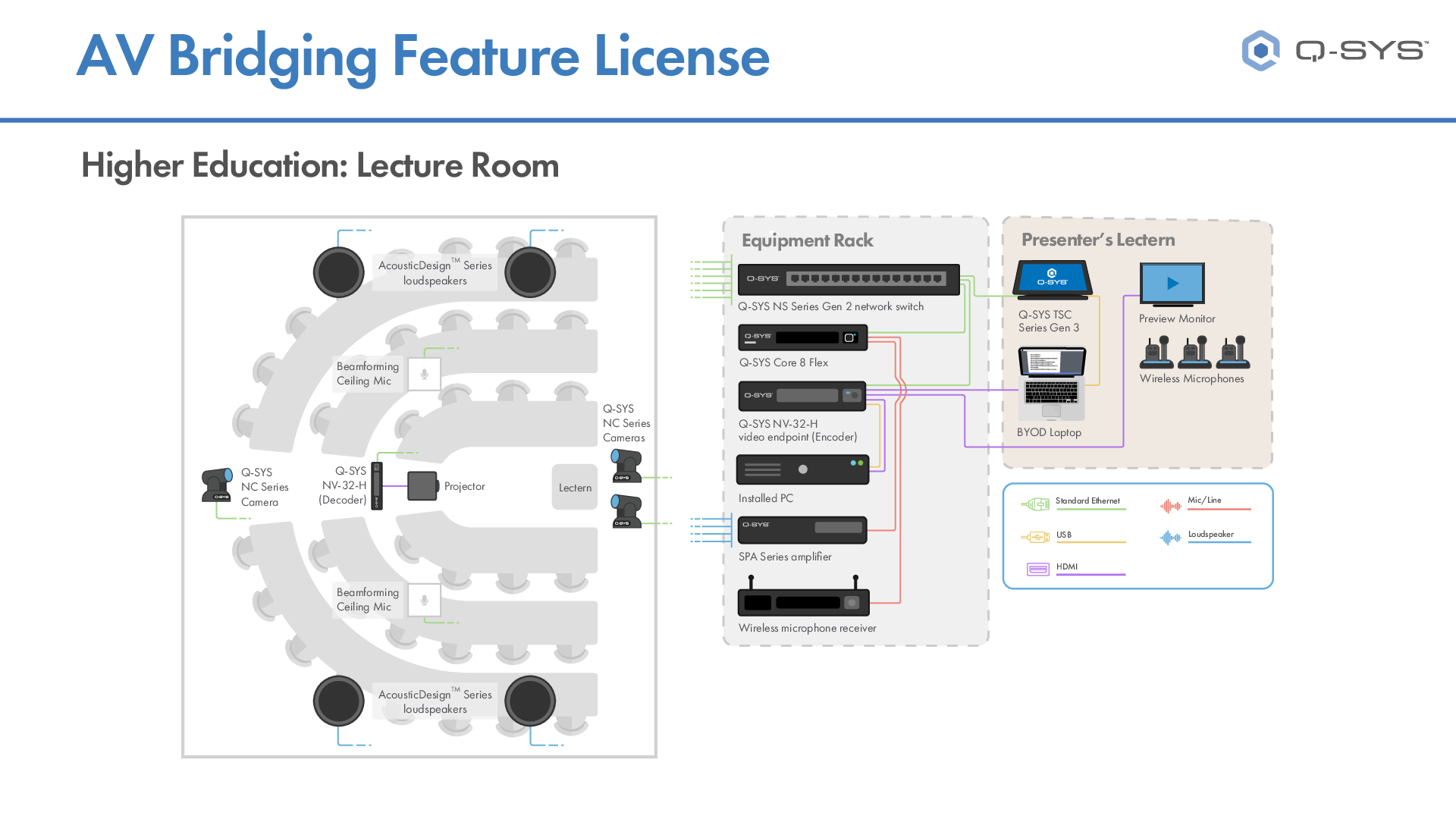The width and height of the screenshot is (1456, 819).
Task: Click the Preview Monitor play icon
Action: tap(1172, 284)
